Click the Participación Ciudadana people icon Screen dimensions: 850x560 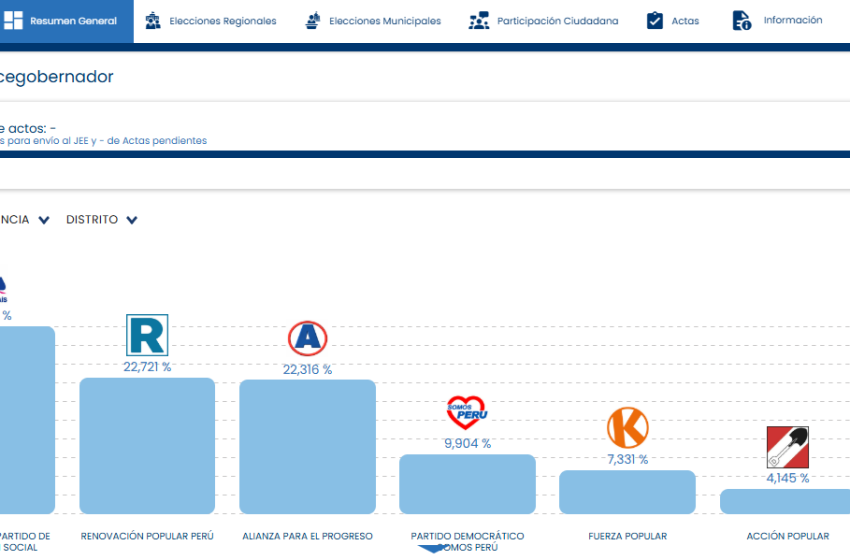479,21
